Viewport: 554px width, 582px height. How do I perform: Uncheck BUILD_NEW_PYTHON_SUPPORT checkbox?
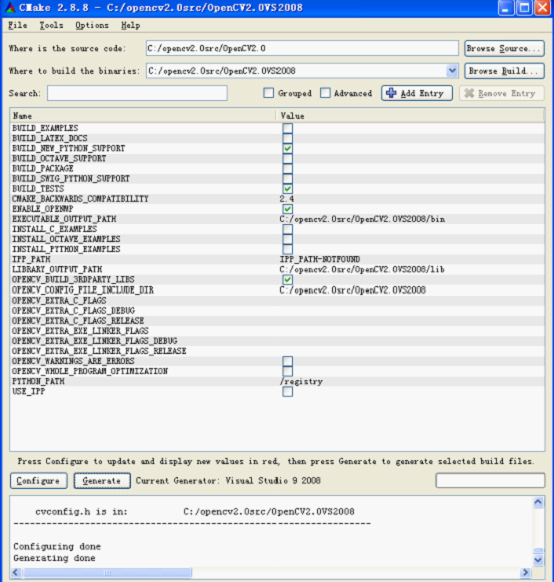point(288,148)
